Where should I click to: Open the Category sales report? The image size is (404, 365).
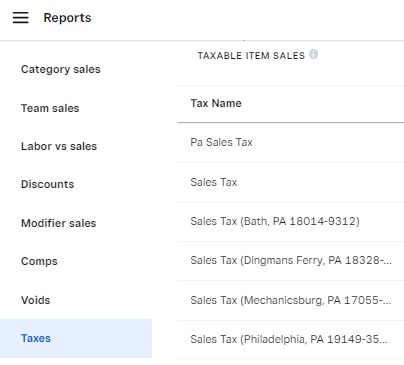(61, 69)
